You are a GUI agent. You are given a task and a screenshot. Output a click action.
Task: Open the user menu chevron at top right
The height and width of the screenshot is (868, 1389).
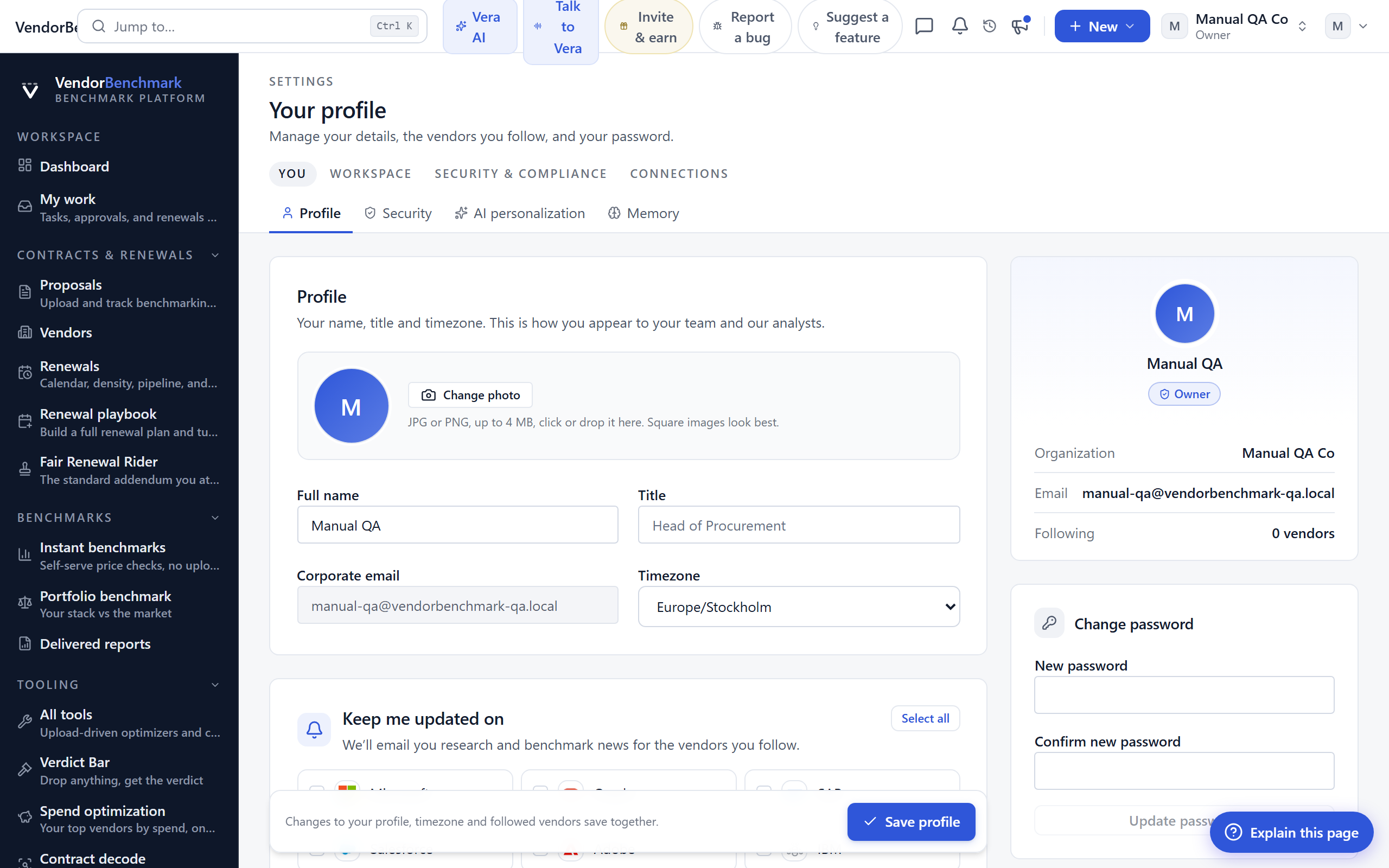1363,27
